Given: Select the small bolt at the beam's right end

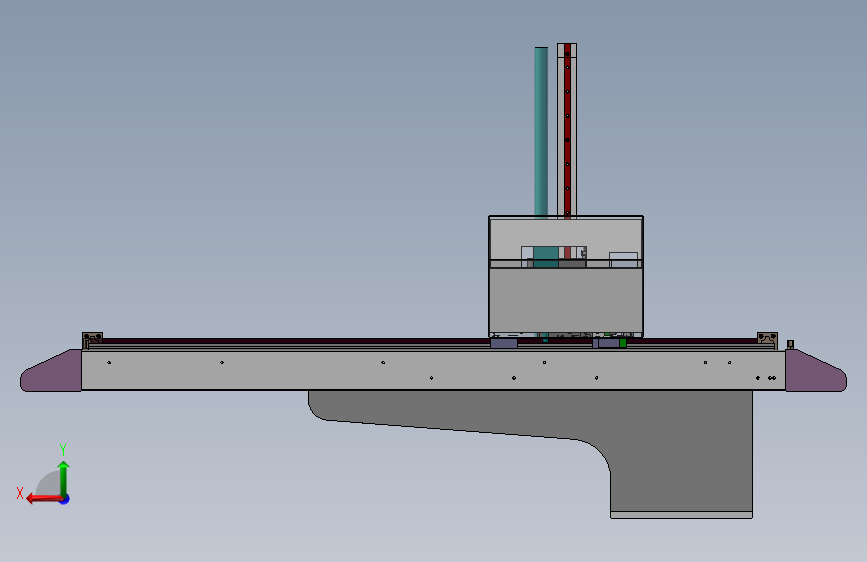Looking at the screenshot, I should [790, 345].
